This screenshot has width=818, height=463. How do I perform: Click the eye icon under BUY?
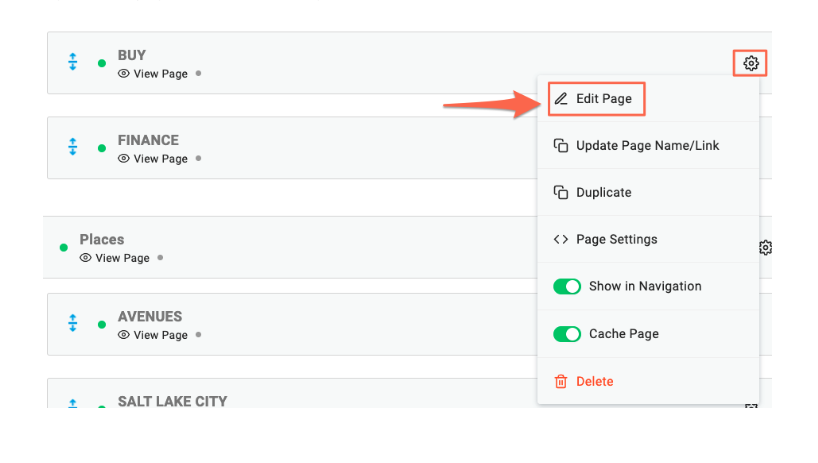124,74
